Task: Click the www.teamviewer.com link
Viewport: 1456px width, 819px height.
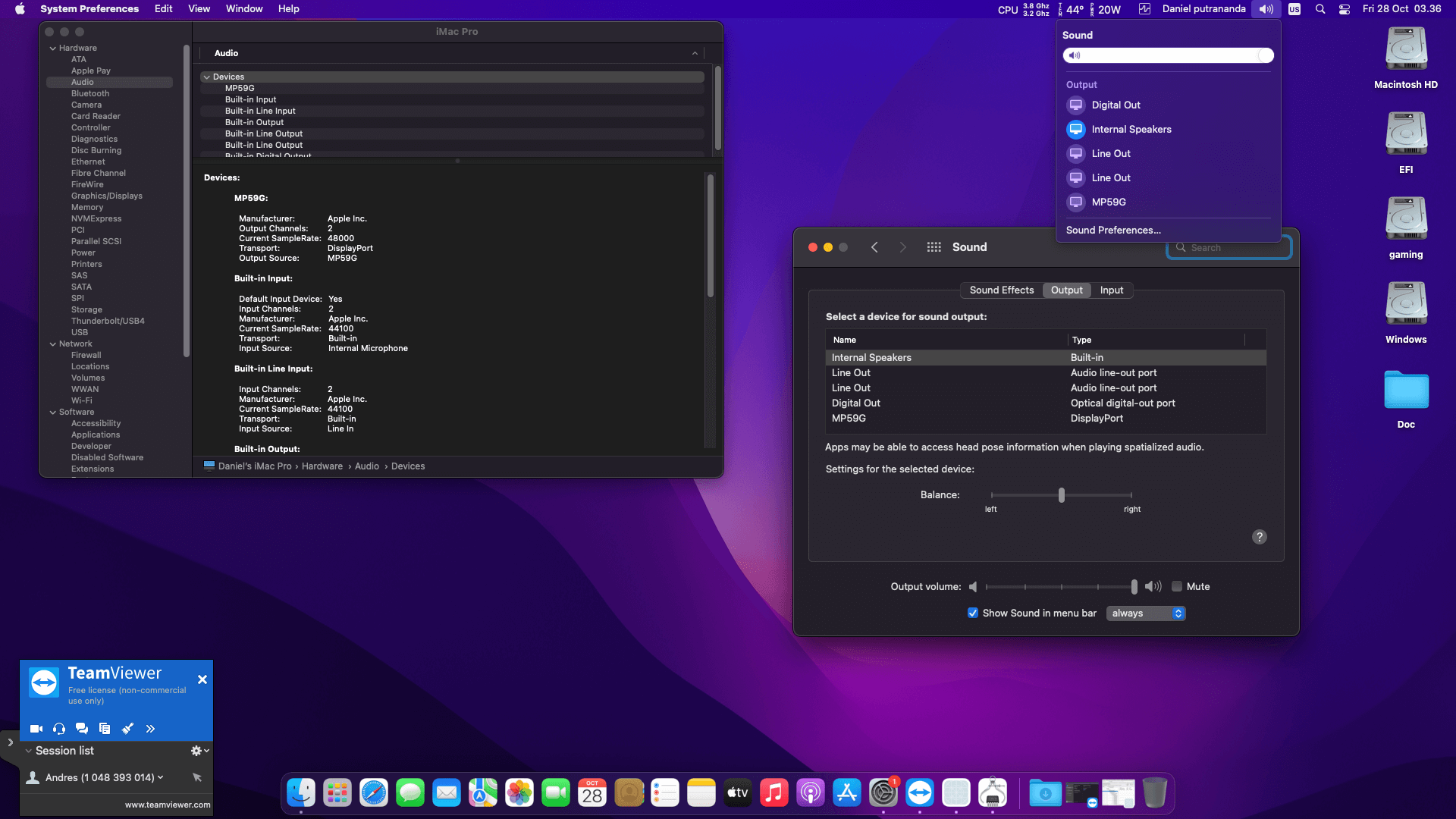Action: (168, 805)
